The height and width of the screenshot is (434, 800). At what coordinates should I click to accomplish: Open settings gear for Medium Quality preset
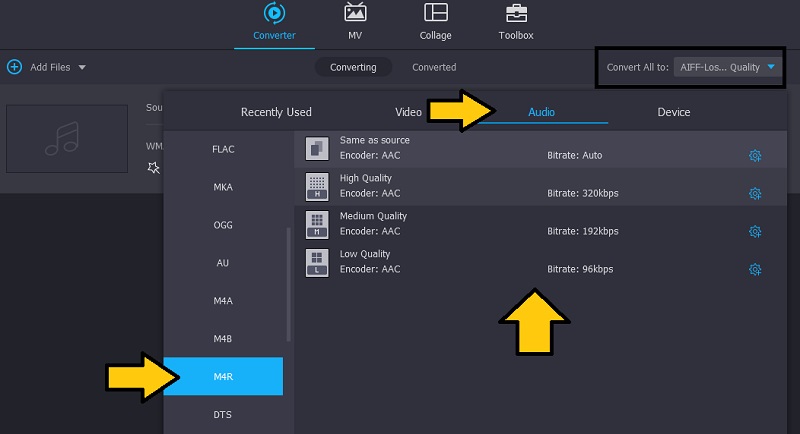[755, 232]
